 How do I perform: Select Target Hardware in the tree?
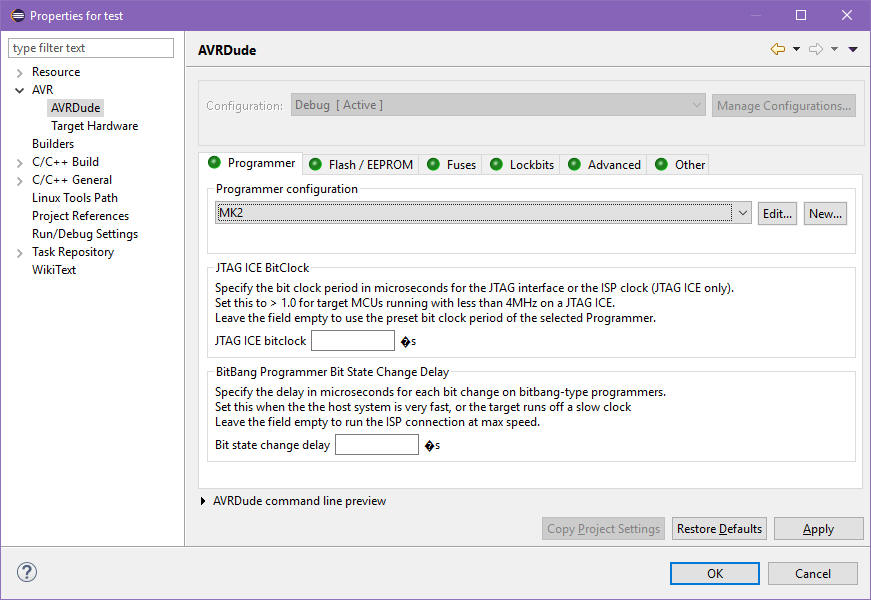click(94, 126)
